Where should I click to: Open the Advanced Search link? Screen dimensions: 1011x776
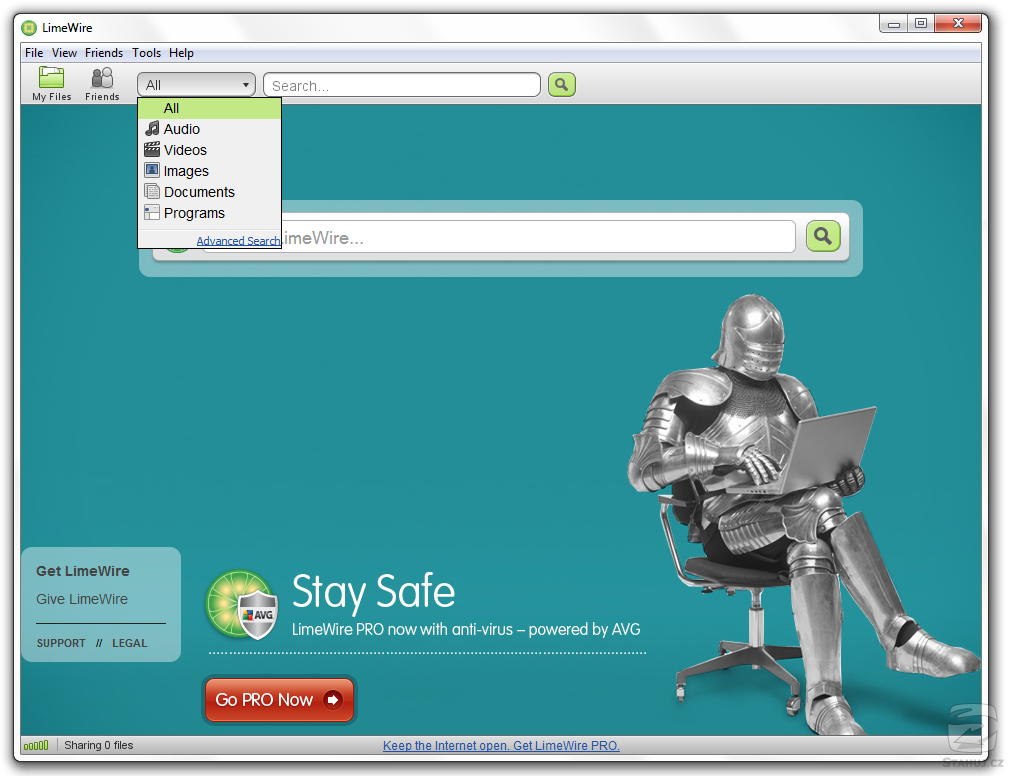pos(238,240)
